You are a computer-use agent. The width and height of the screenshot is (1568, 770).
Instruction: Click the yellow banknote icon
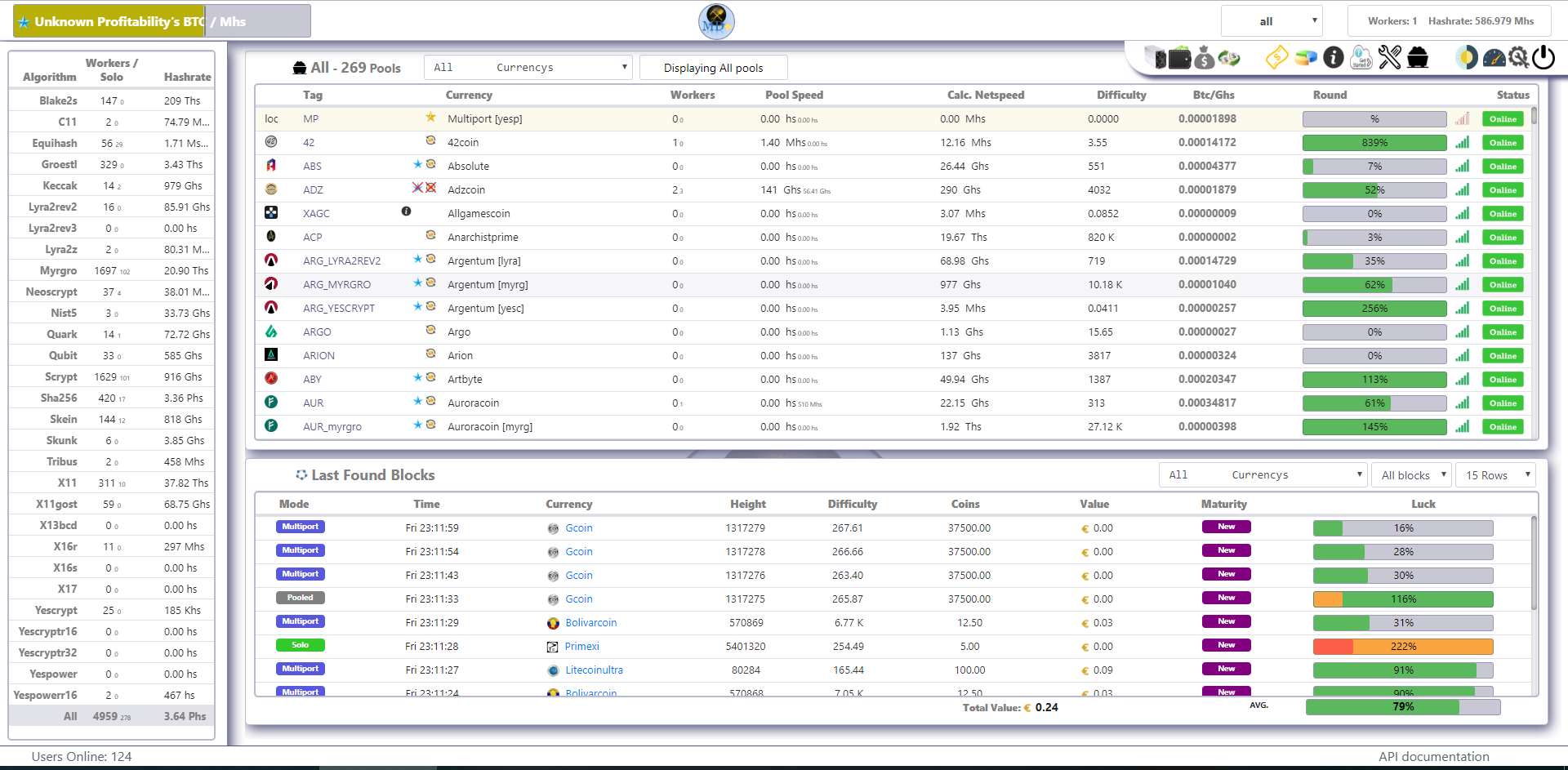(1277, 57)
